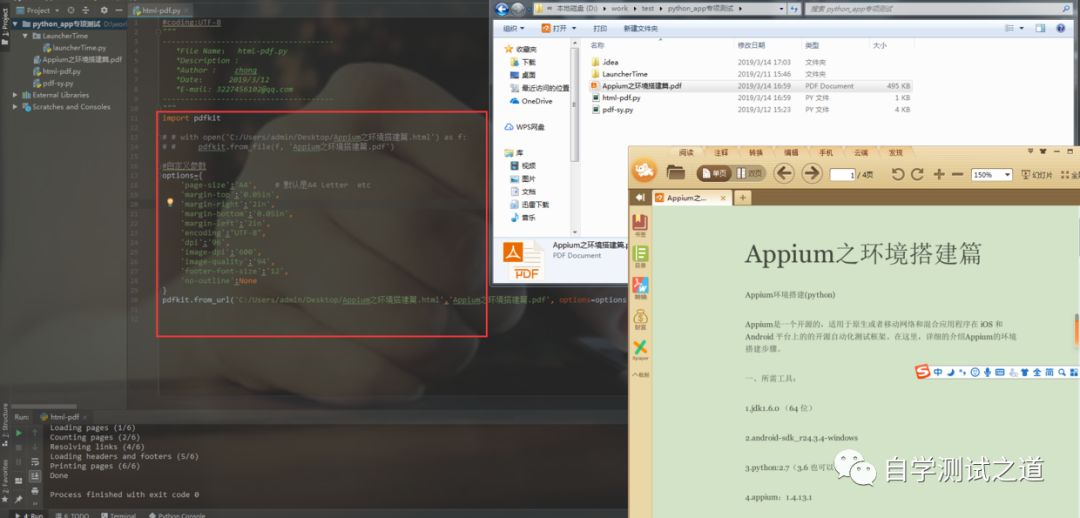
Task: Close the Appium PDF document tab
Action: pyautogui.click(x=723, y=198)
